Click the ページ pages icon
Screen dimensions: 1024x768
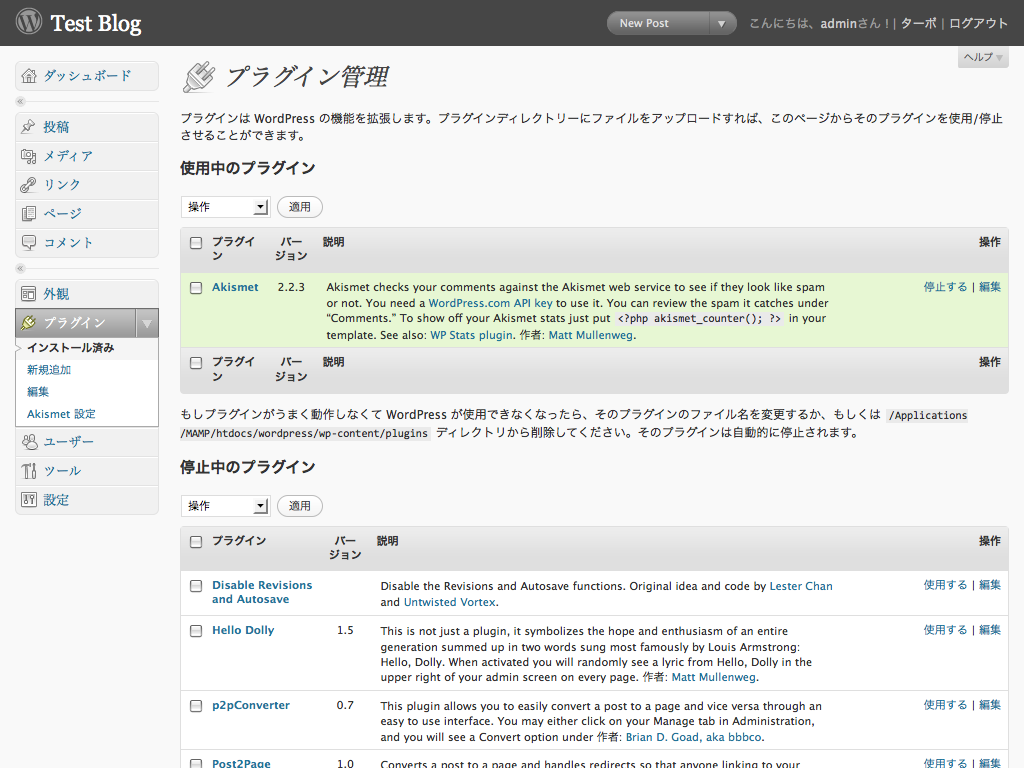pyautogui.click(x=28, y=214)
